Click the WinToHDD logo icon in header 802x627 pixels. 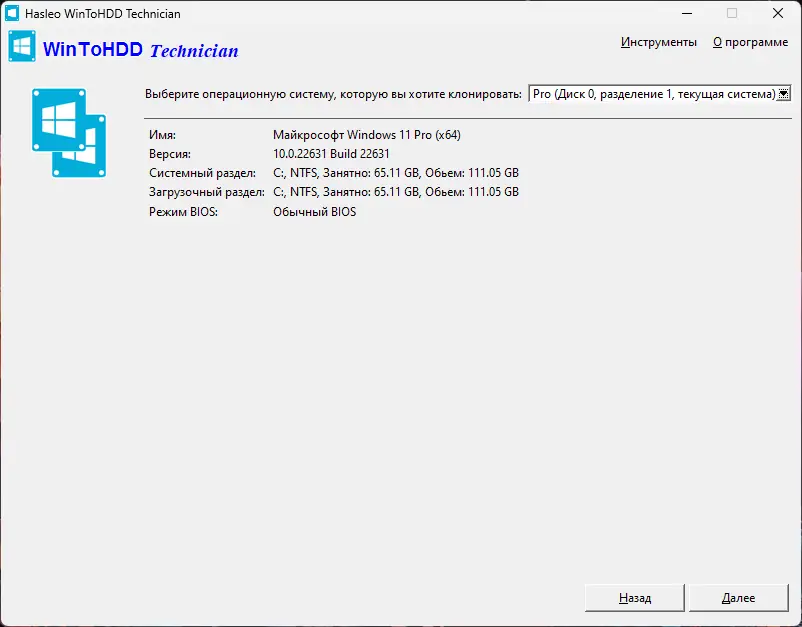click(22, 46)
